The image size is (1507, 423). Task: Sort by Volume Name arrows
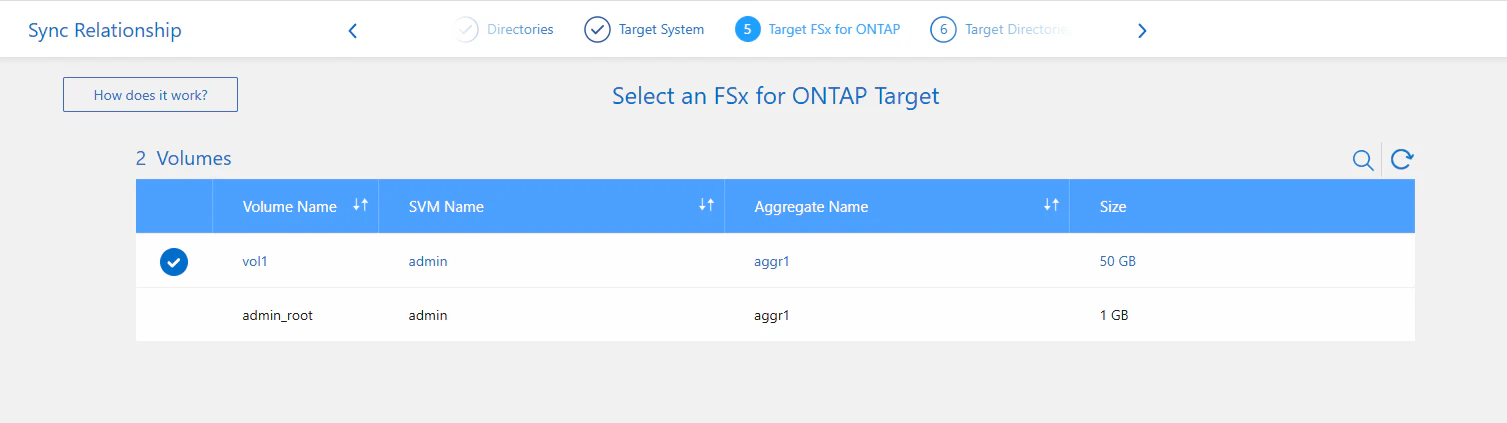(x=361, y=204)
